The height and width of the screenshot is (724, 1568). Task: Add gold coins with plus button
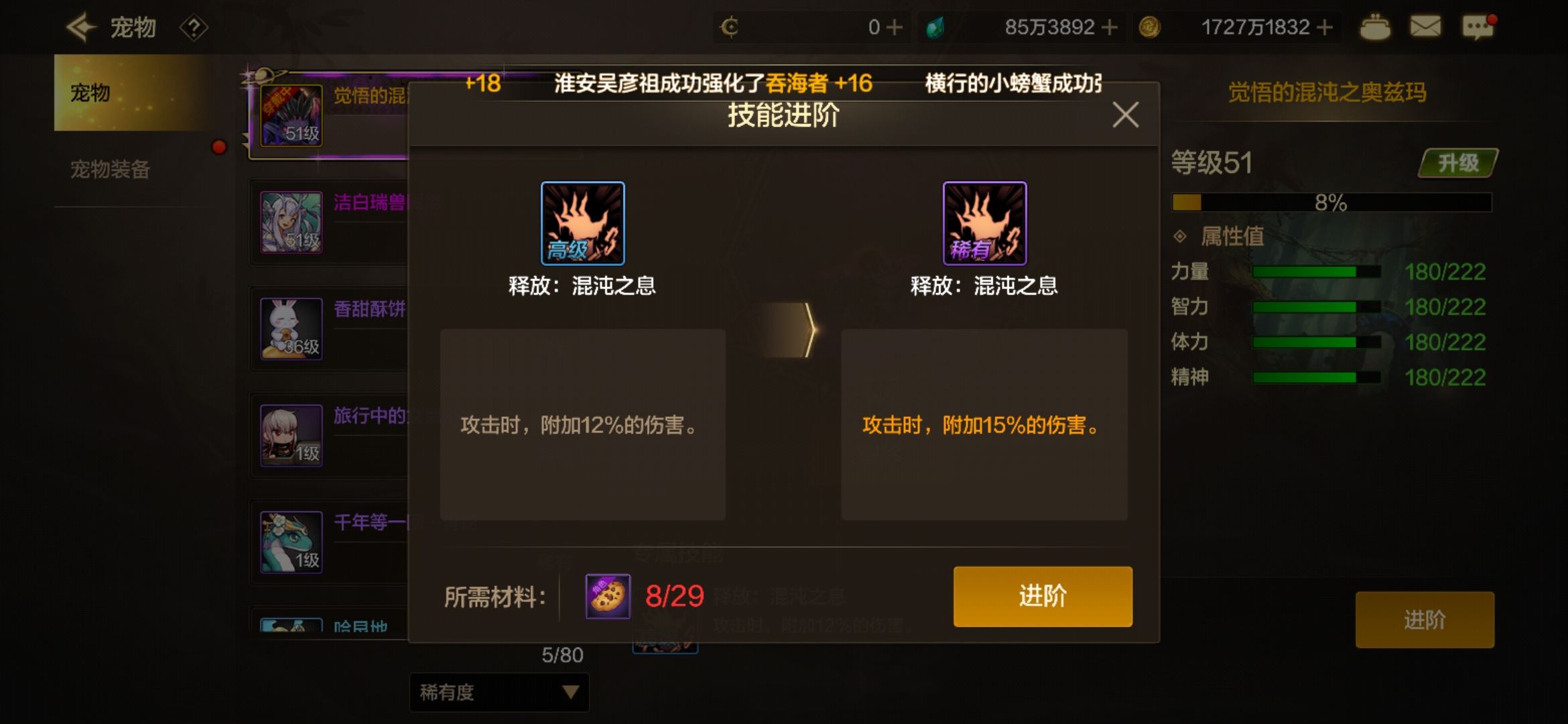[1324, 27]
